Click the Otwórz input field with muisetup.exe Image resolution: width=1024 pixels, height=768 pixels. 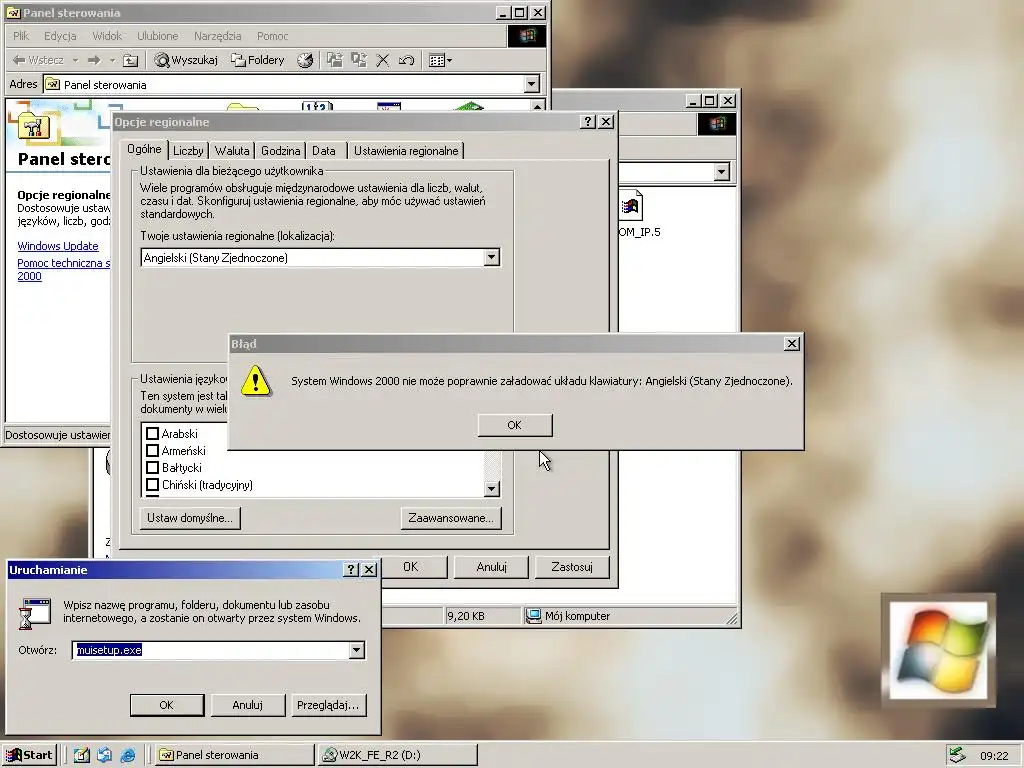[x=211, y=650]
